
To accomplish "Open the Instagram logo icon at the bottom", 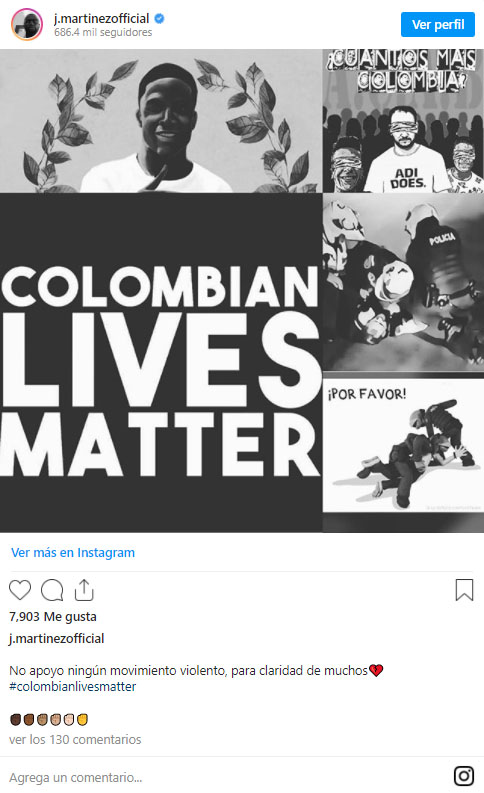I will coord(464,776).
